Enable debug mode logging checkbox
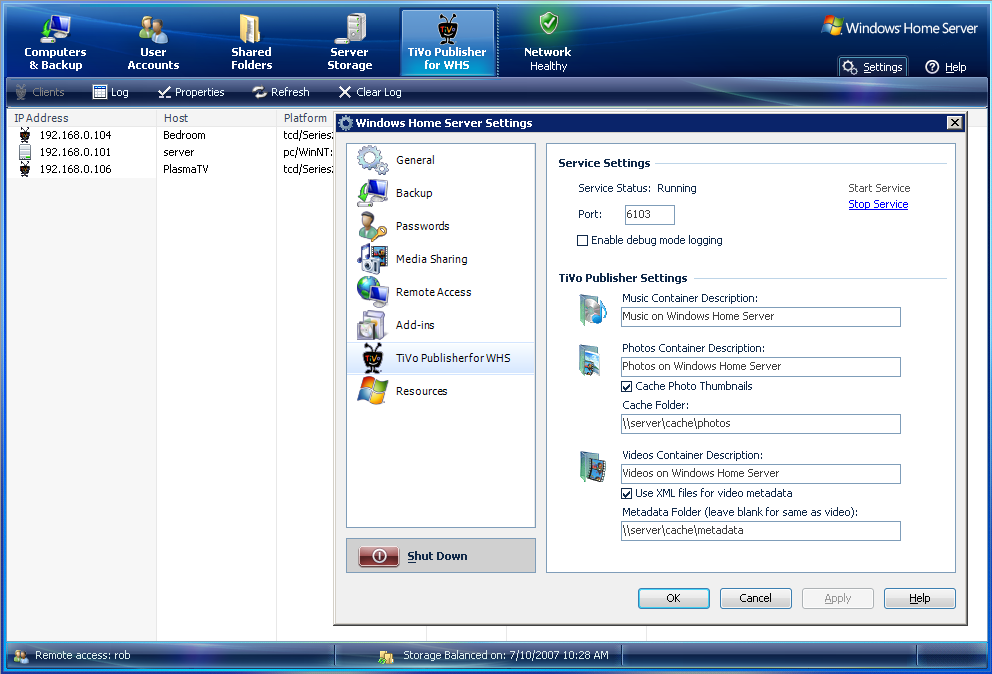This screenshot has height=674, width=992. tap(583, 240)
